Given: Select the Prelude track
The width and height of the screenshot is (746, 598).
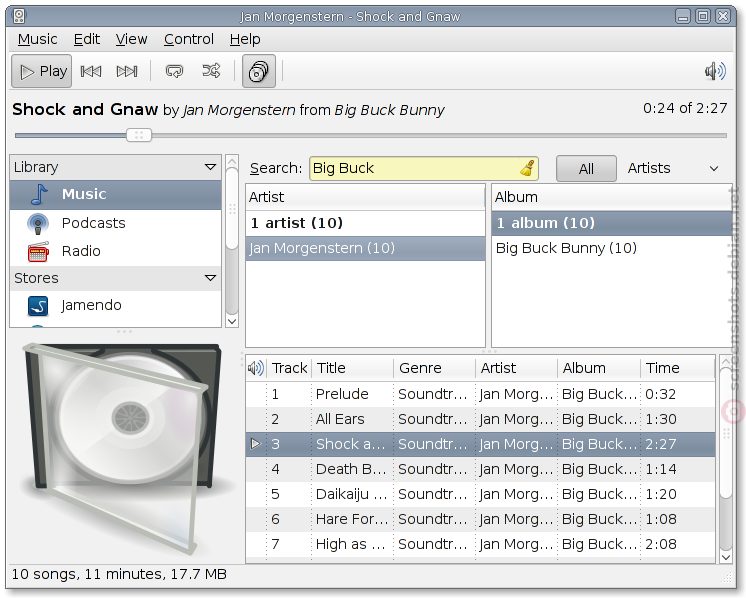Looking at the screenshot, I should point(481,394).
